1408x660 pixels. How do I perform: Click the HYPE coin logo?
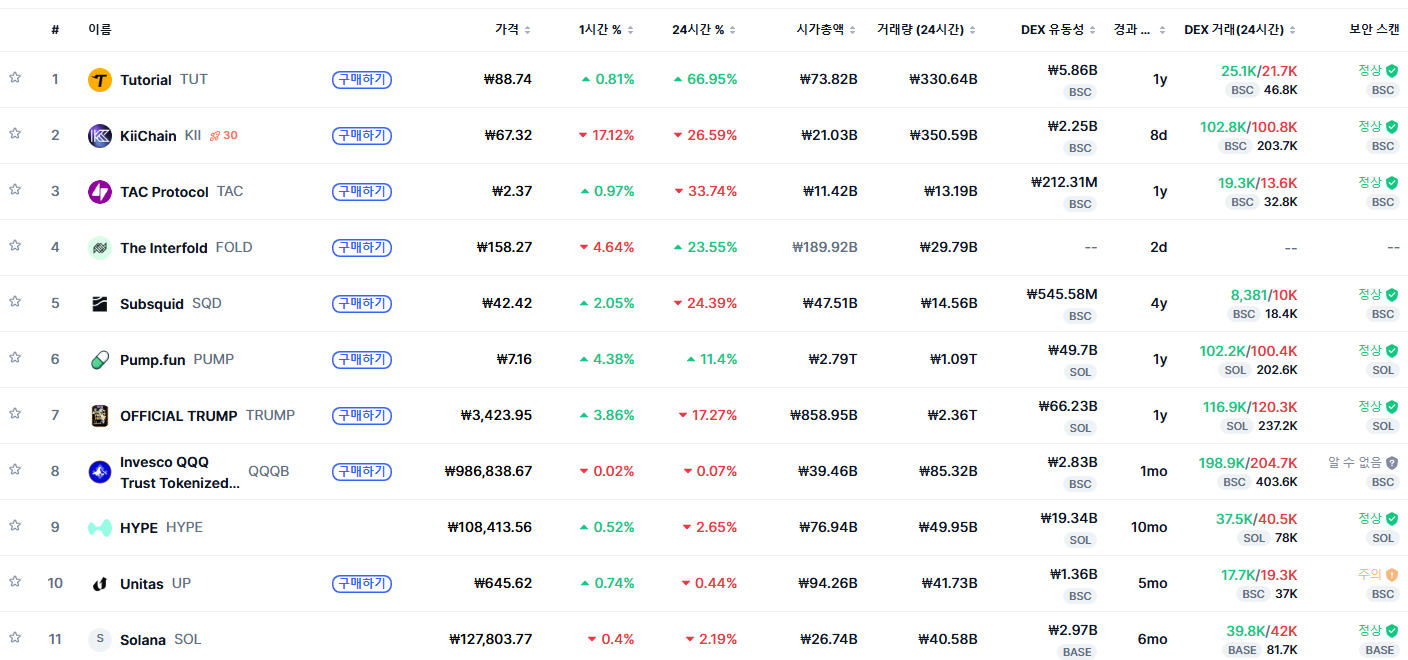100,528
